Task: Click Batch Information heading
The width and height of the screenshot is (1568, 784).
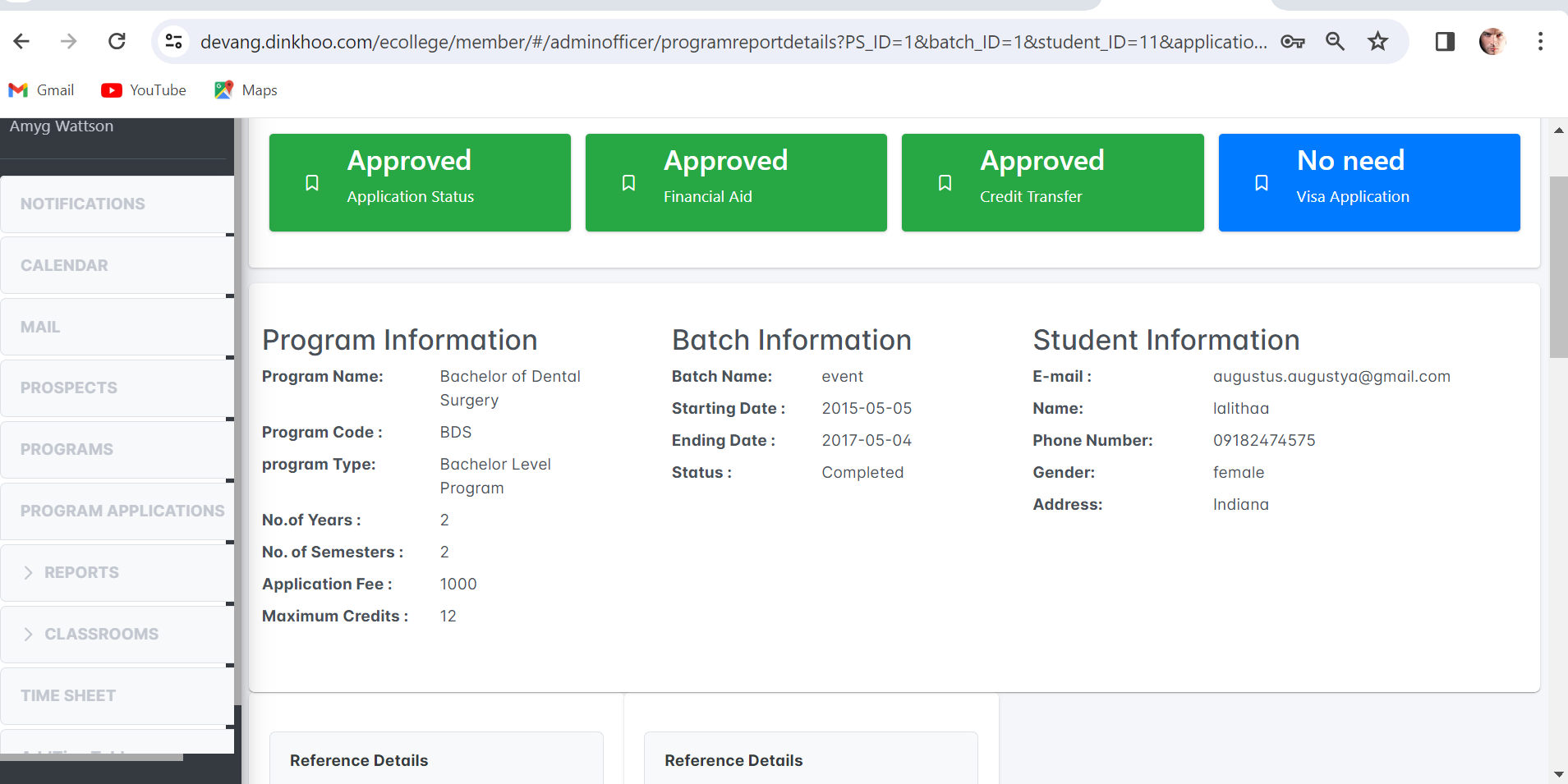Action: click(x=792, y=340)
